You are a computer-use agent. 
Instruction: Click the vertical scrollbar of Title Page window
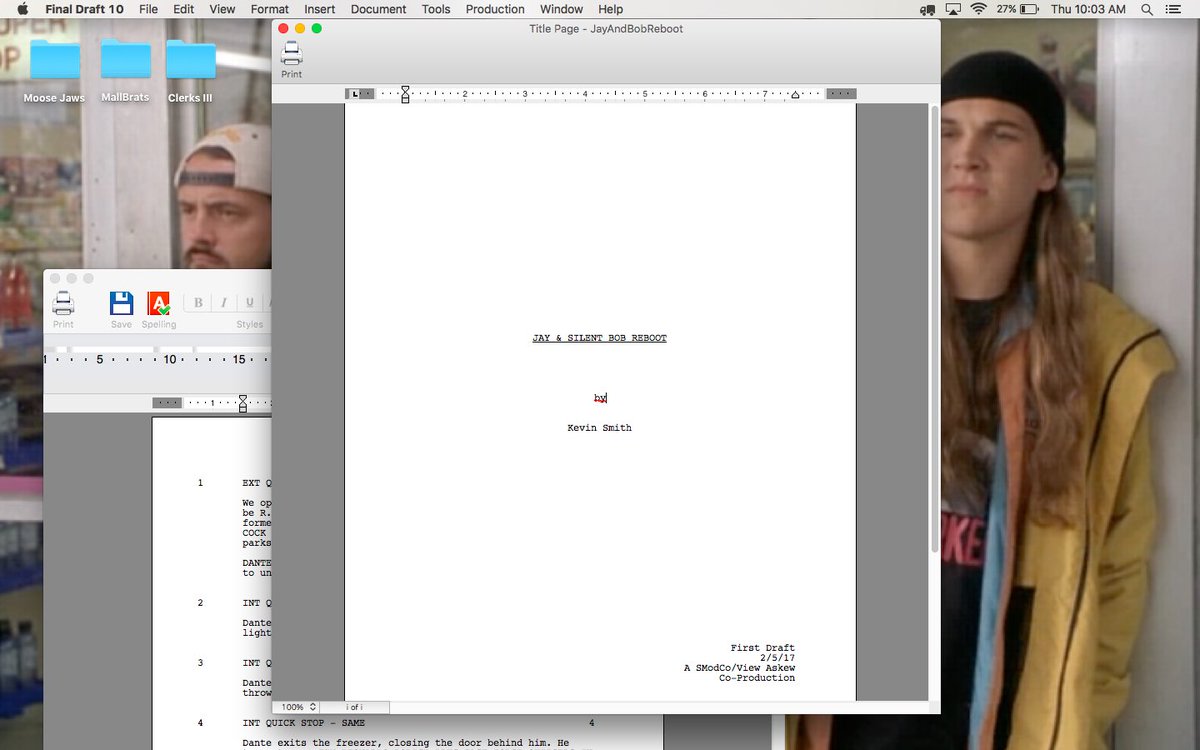(935, 330)
